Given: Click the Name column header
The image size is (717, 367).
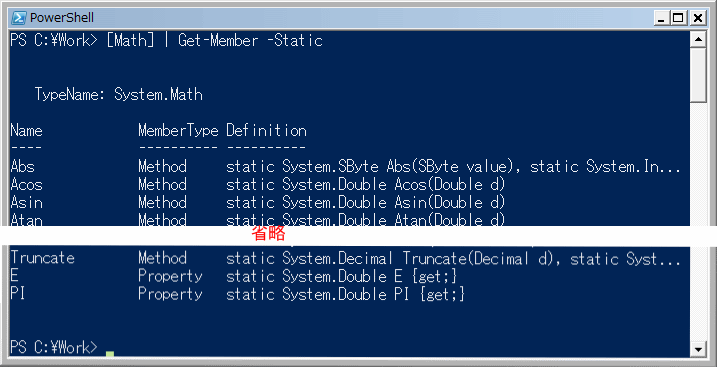Looking at the screenshot, I should tap(27, 131).
